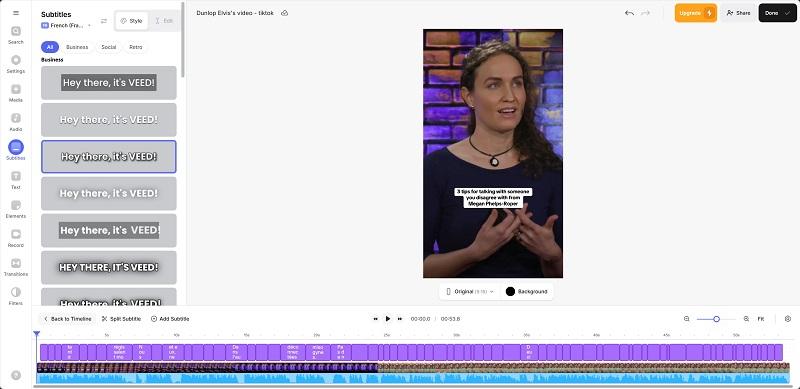Skip forward in playback
The width and height of the screenshot is (800, 389).
point(400,319)
